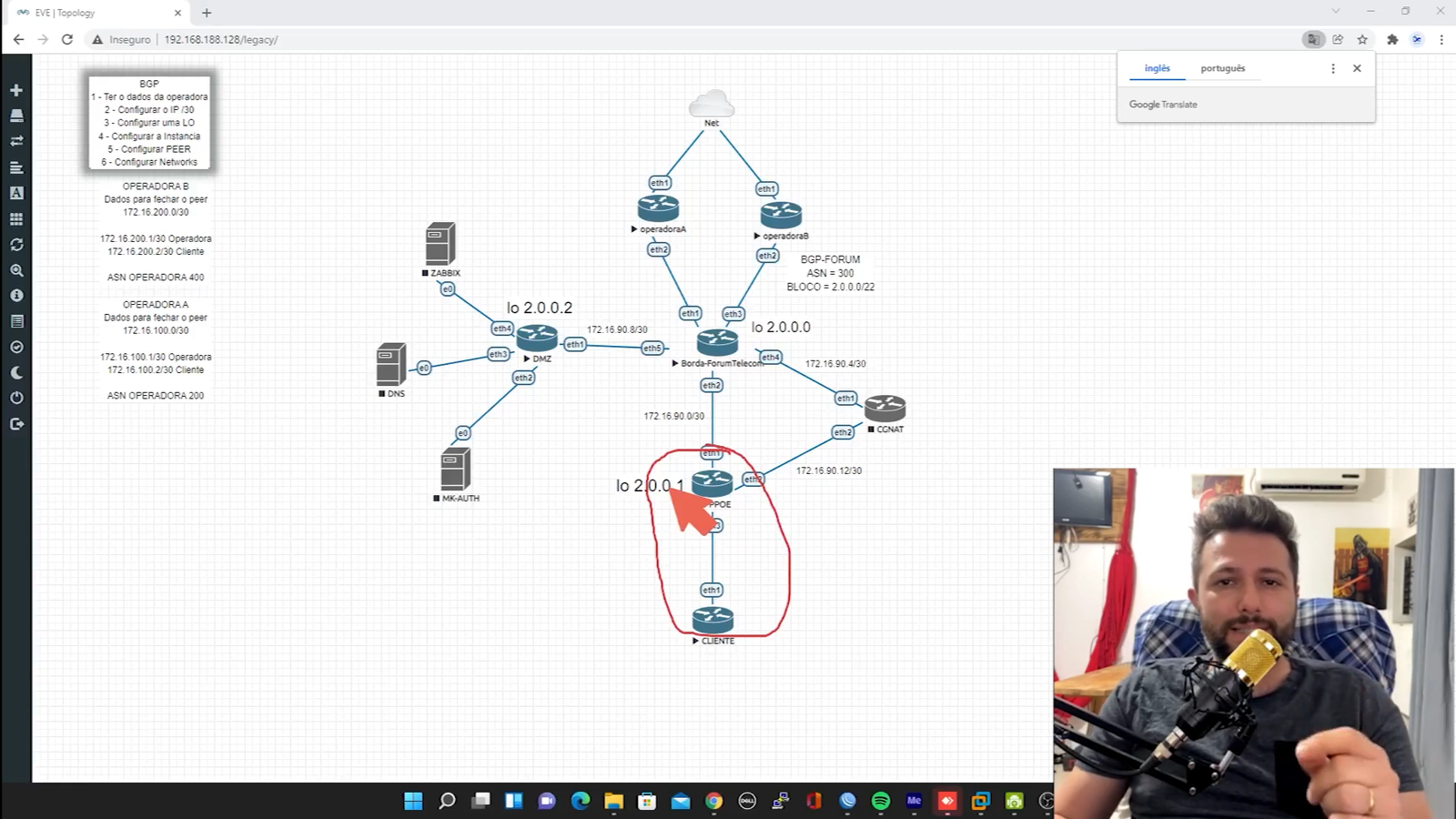Viewport: 1456px width, 819px height.
Task: Open Chrome's three-dot main menu
Action: pyautogui.click(x=1441, y=39)
